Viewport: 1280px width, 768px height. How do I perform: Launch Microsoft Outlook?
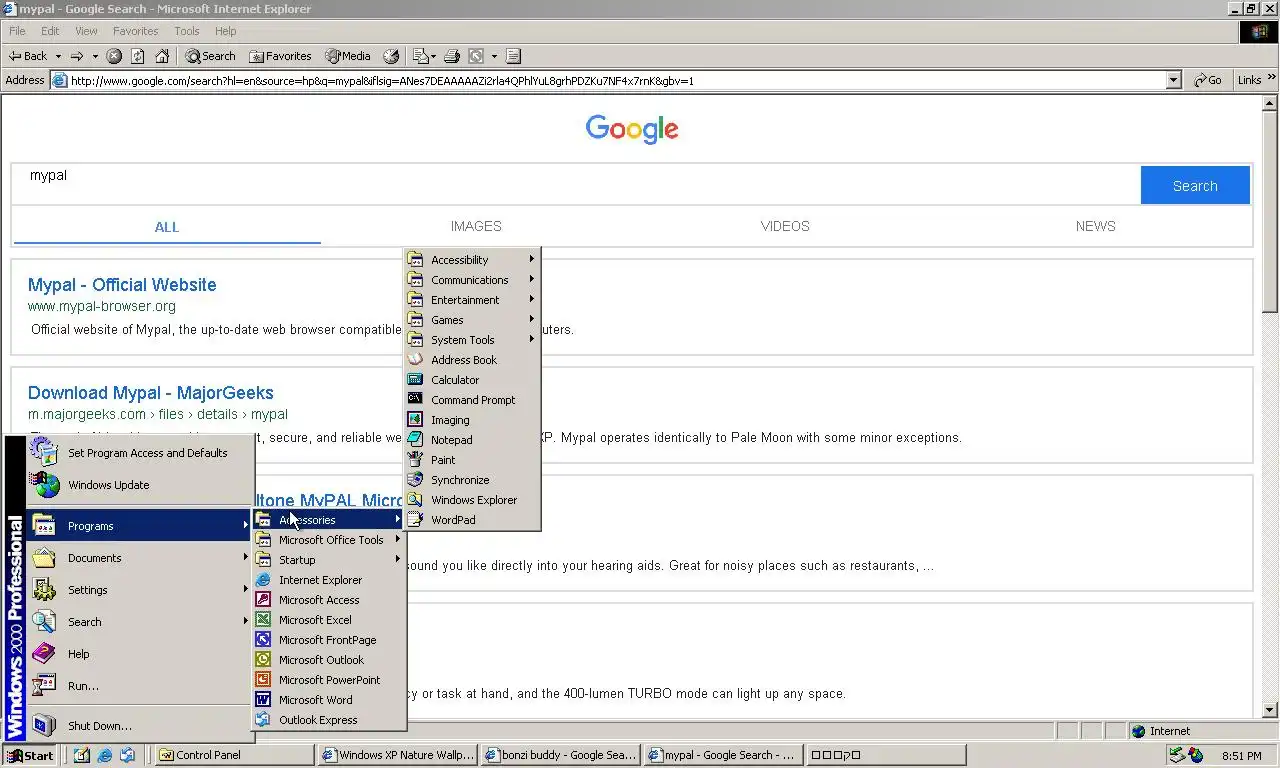tap(328, 659)
